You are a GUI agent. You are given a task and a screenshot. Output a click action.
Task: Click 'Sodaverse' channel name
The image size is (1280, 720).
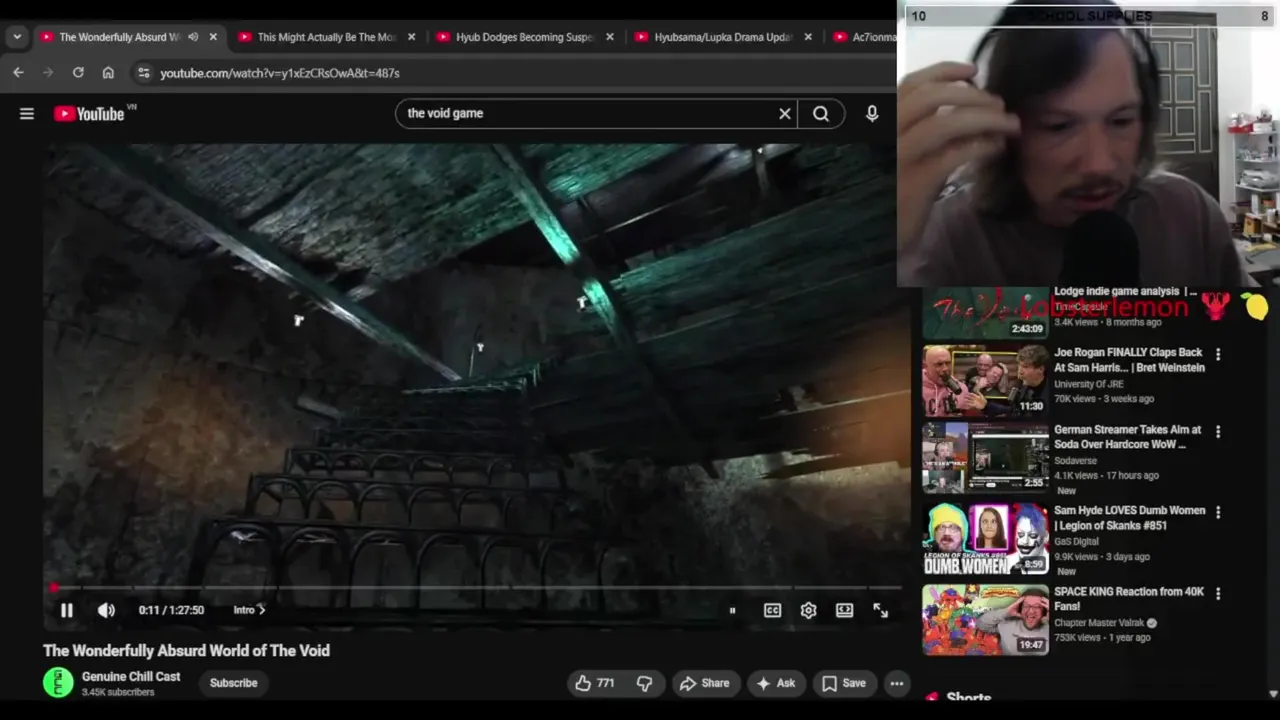(1075, 461)
